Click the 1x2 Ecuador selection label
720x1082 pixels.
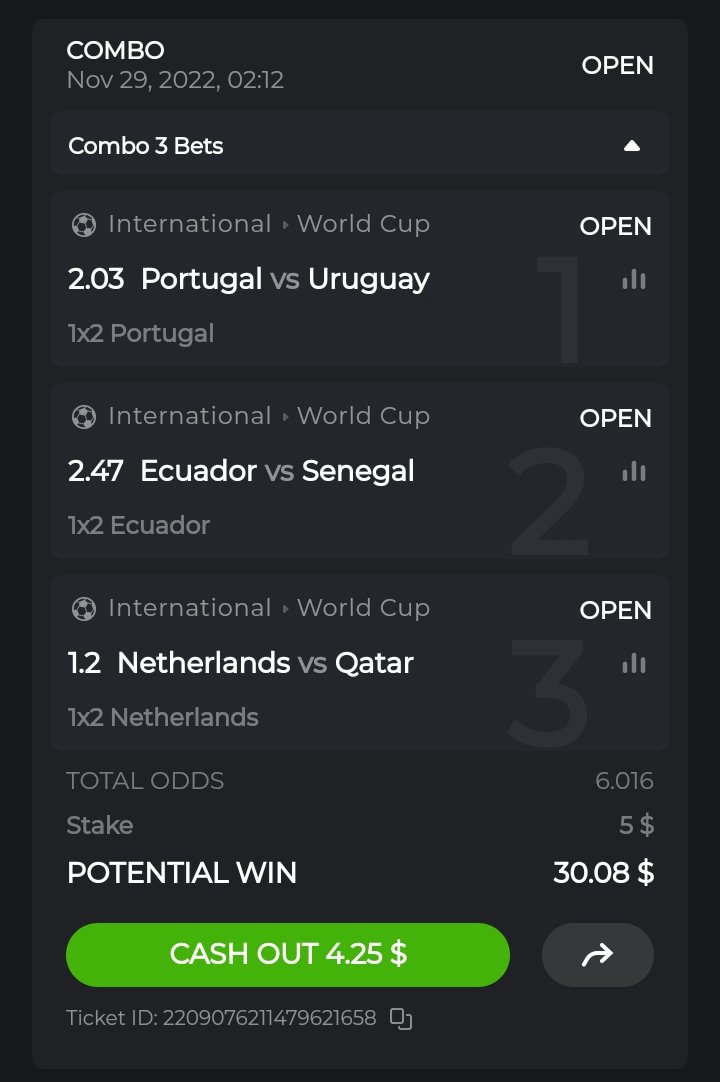pyautogui.click(x=139, y=525)
